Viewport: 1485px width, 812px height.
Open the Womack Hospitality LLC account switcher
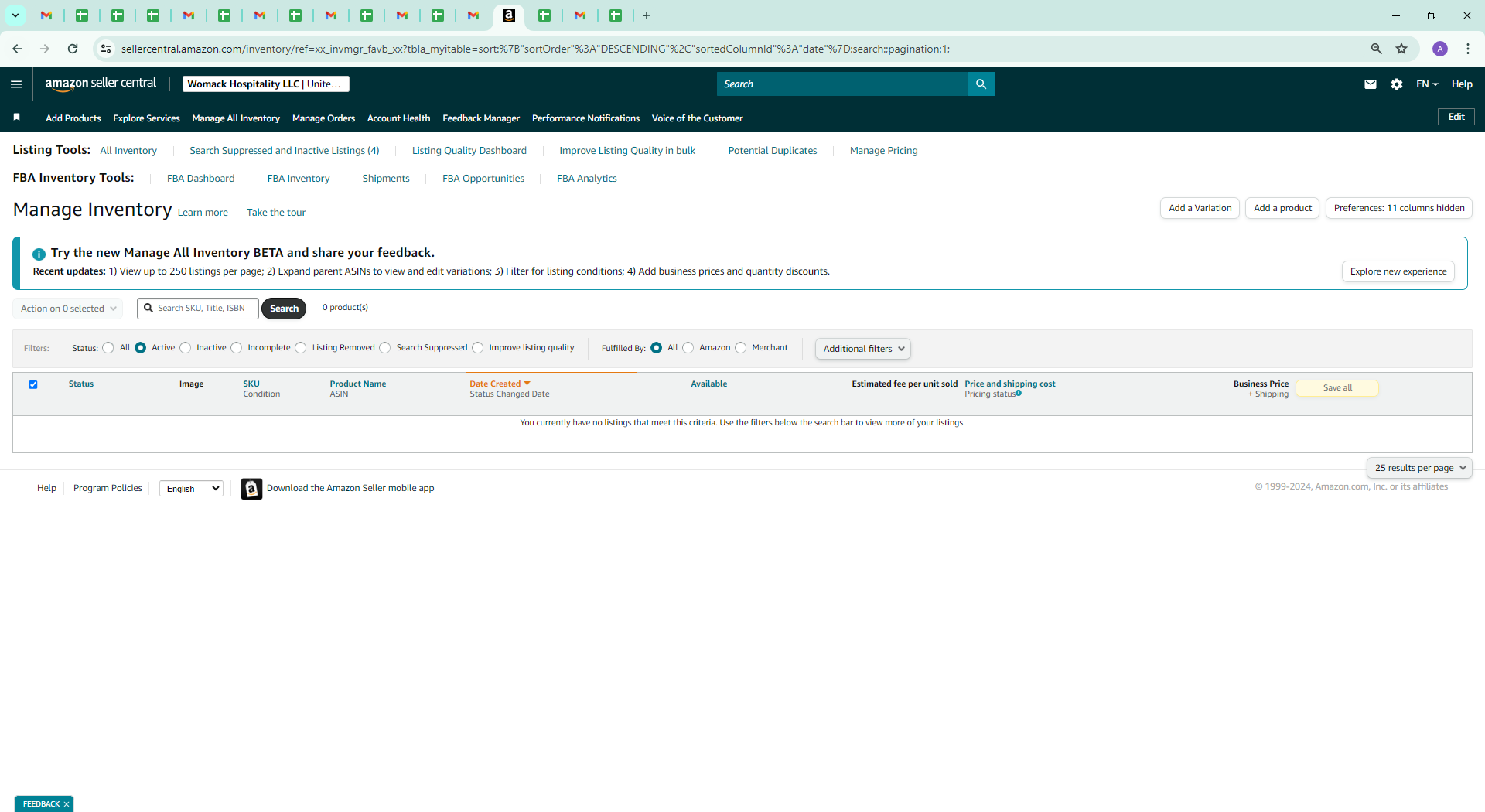point(266,84)
